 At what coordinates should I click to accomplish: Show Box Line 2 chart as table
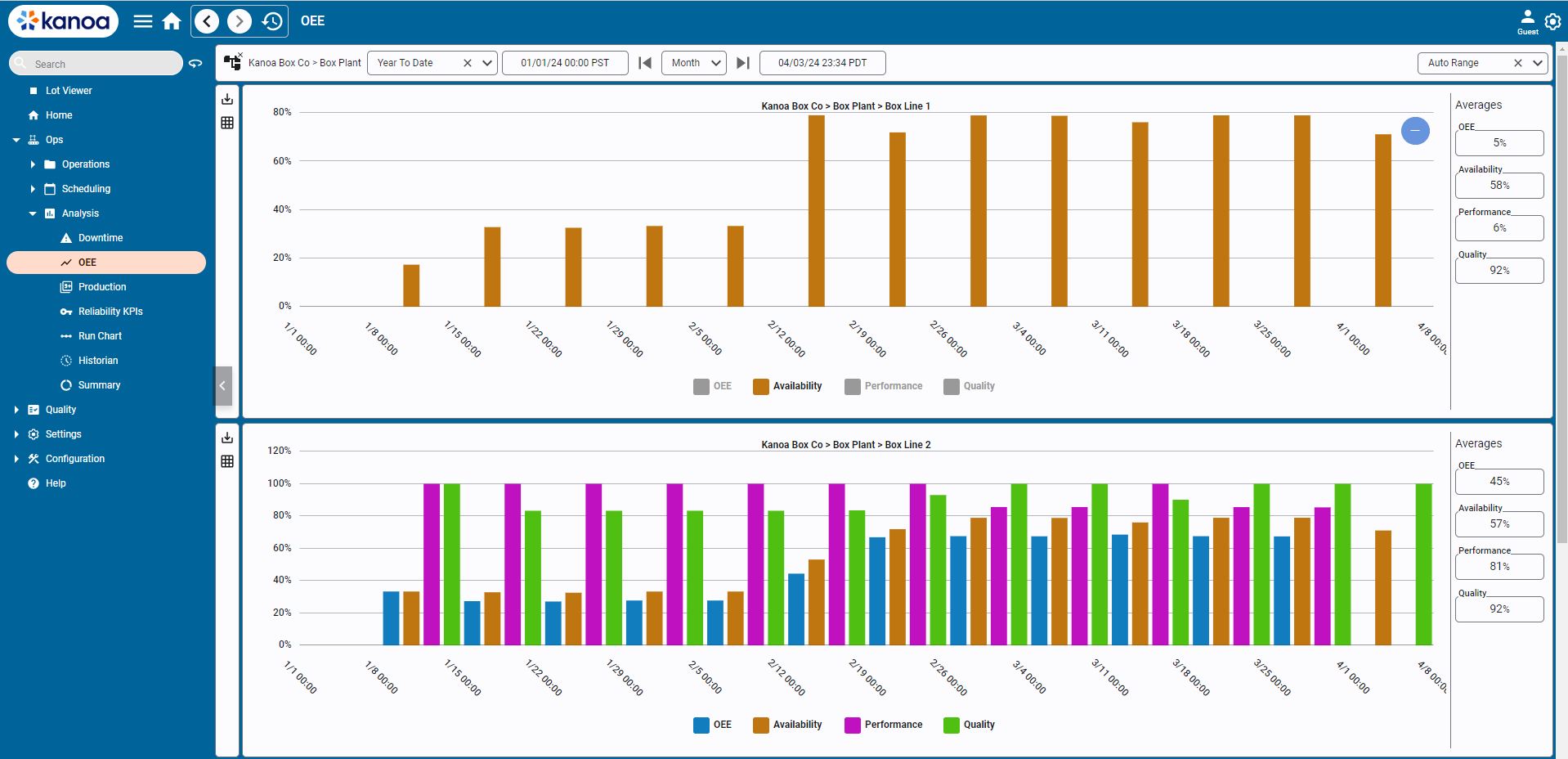227,461
